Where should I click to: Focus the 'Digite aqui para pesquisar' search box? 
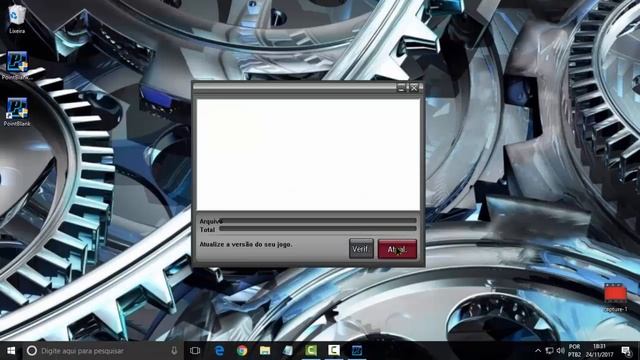(102, 351)
